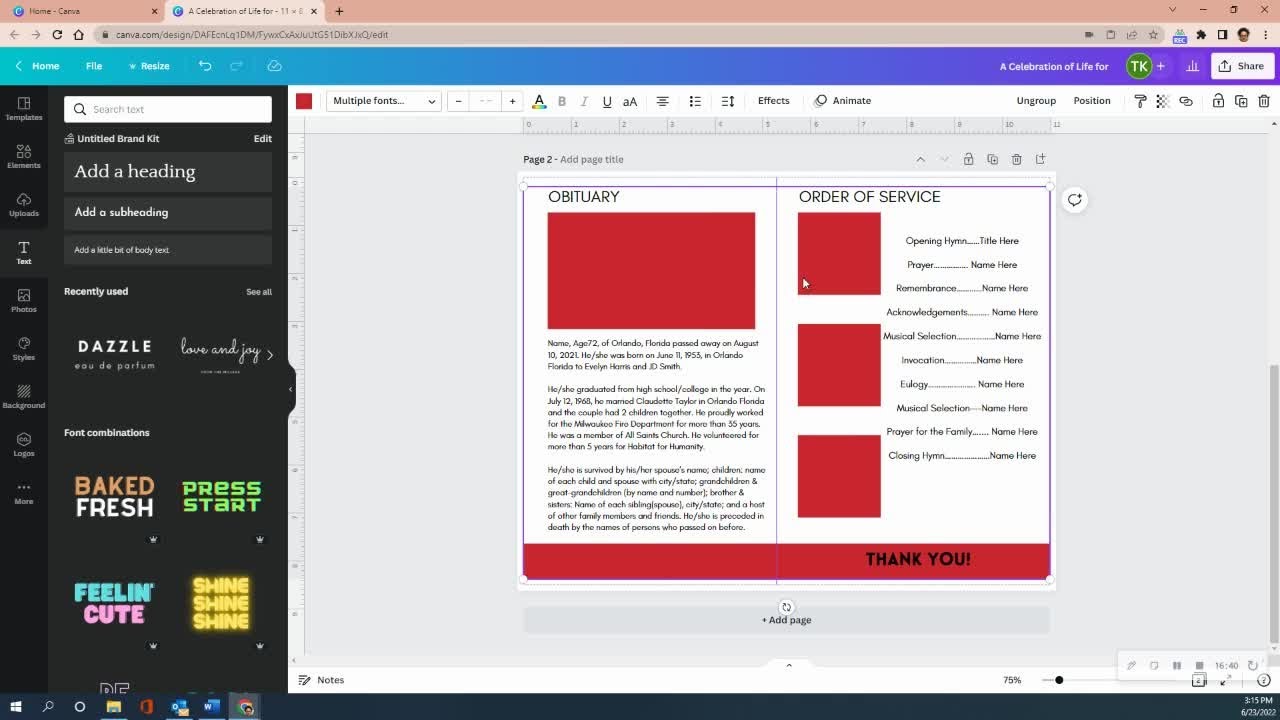Image resolution: width=1280 pixels, height=720 pixels.
Task: Toggle Underline formatting
Action: [607, 101]
